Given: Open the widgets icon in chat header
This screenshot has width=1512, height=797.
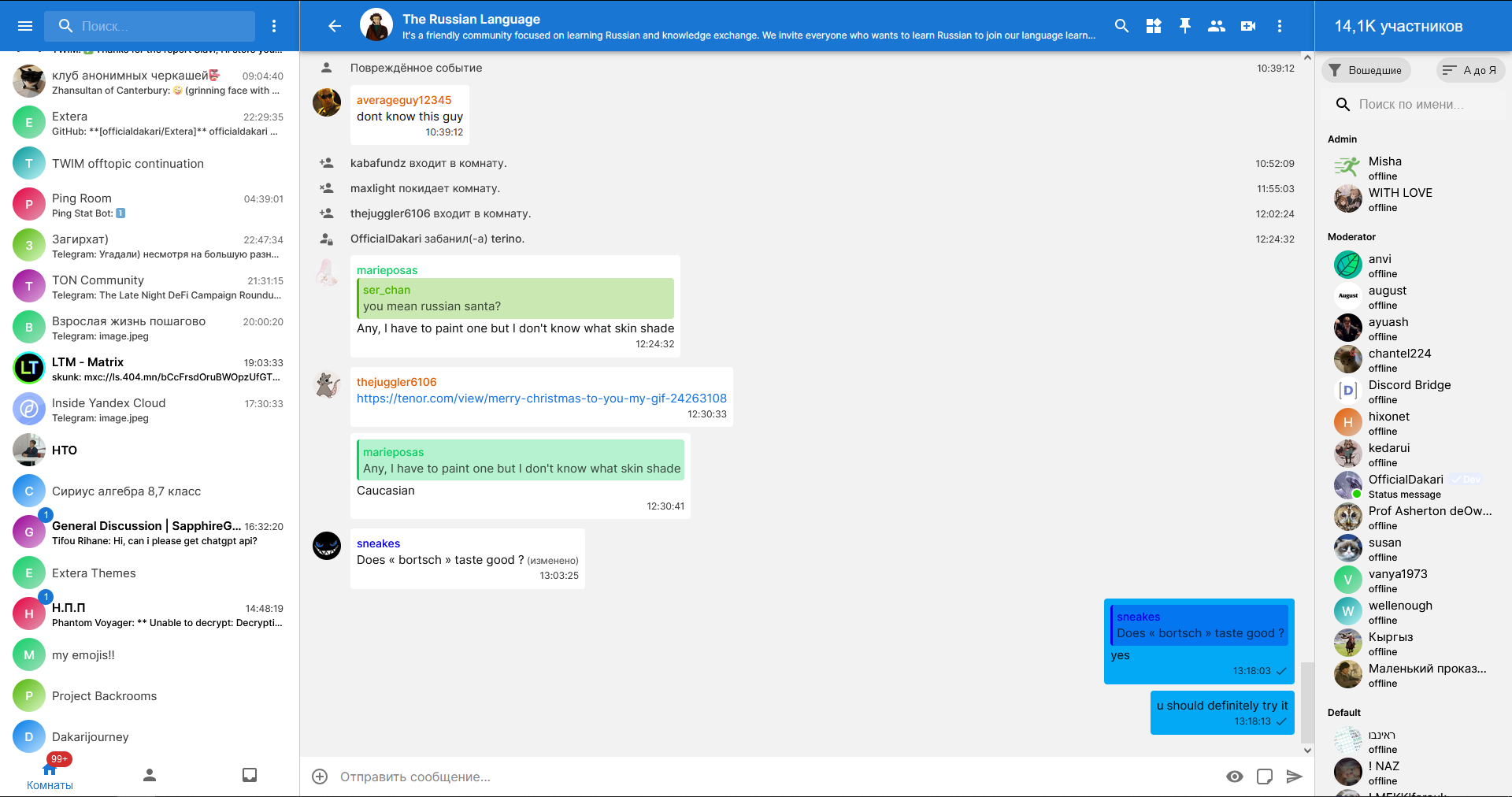Looking at the screenshot, I should (x=1154, y=26).
